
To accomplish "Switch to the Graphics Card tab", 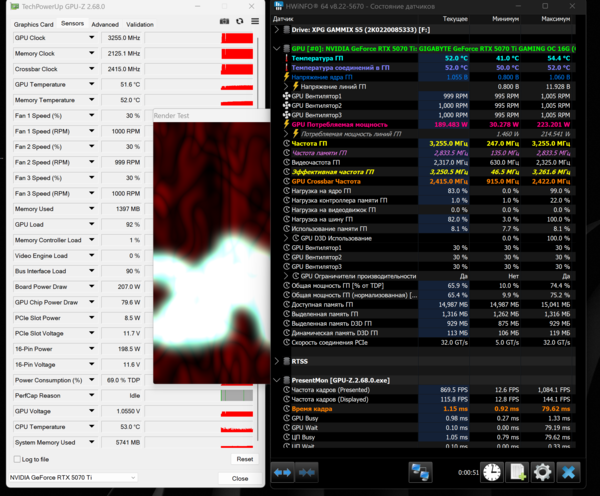I will click(34, 24).
